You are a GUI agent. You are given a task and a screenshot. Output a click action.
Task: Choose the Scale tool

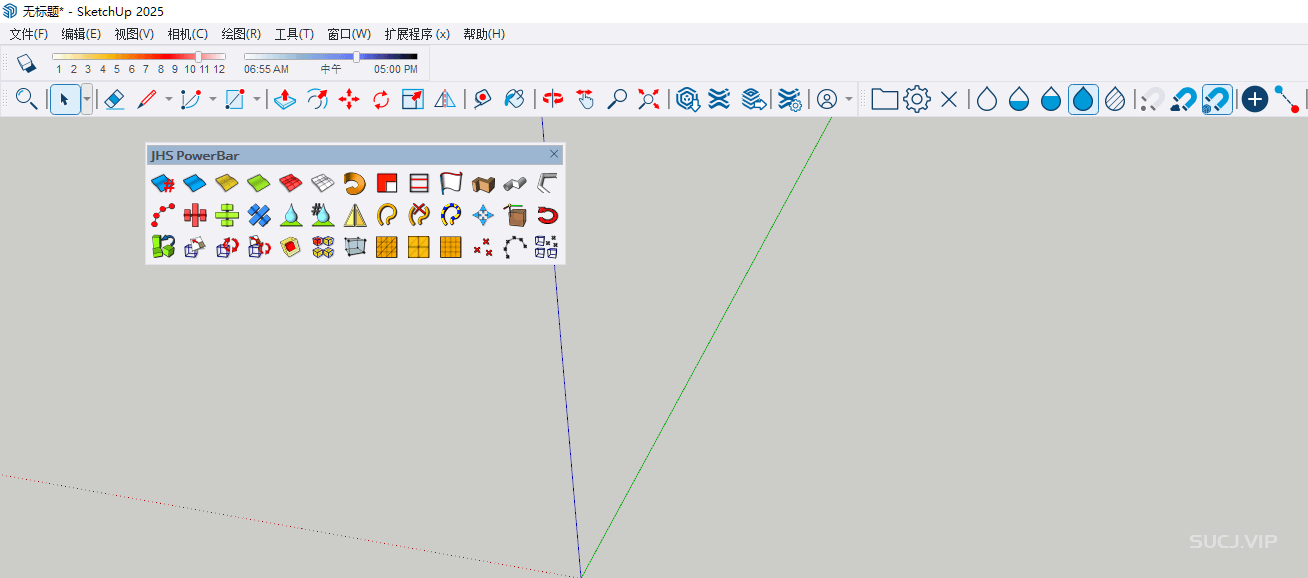pos(413,99)
